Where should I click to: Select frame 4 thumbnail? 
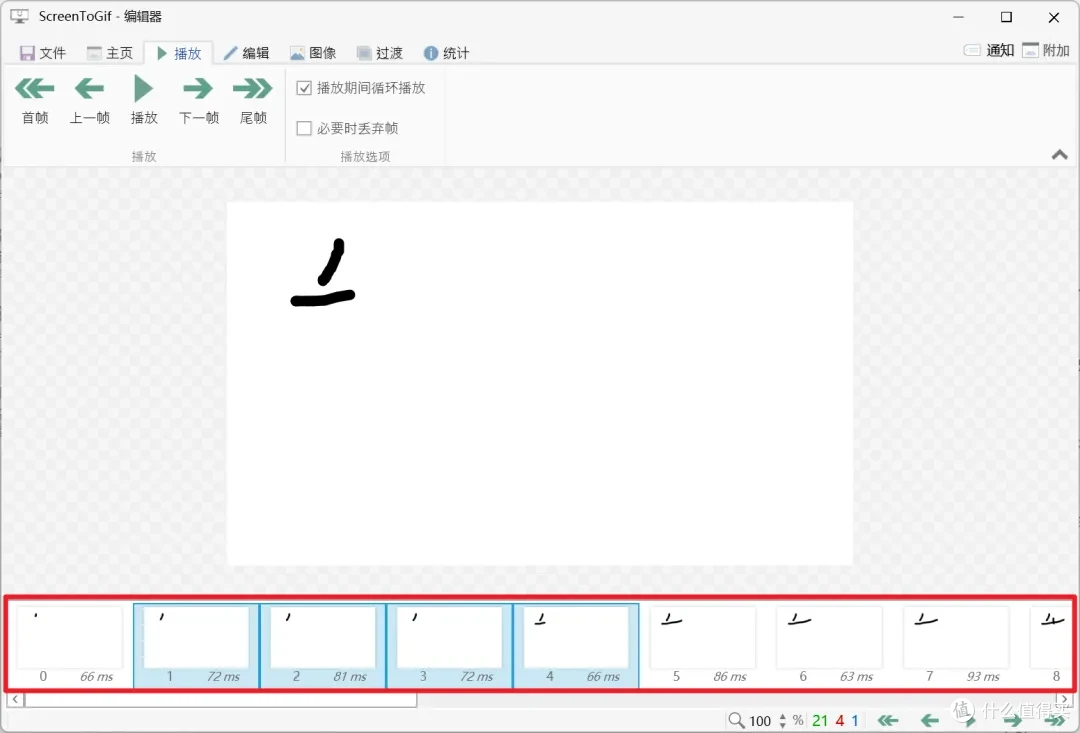(x=576, y=646)
